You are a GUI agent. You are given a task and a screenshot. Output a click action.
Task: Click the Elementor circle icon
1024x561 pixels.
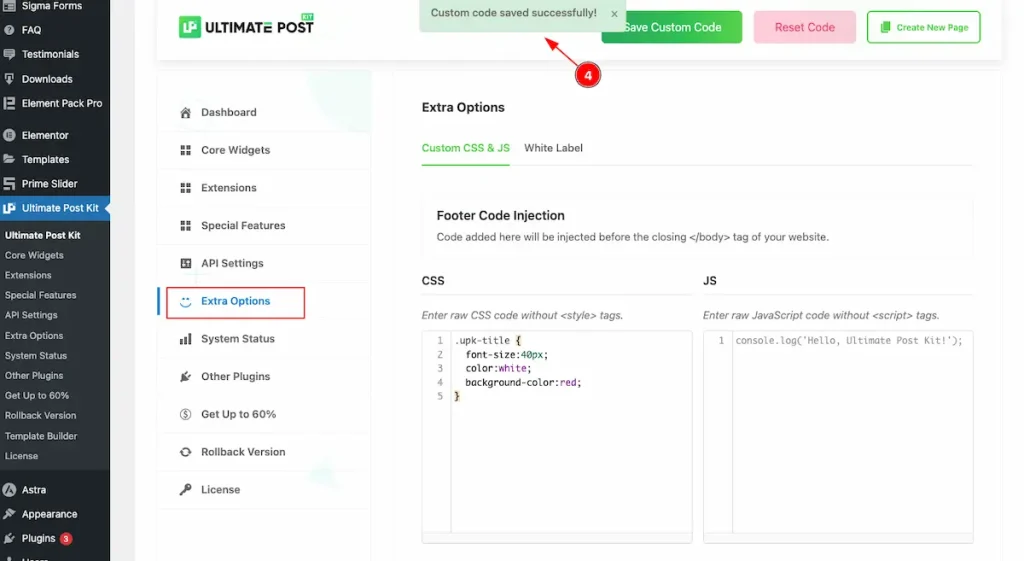(x=9, y=135)
